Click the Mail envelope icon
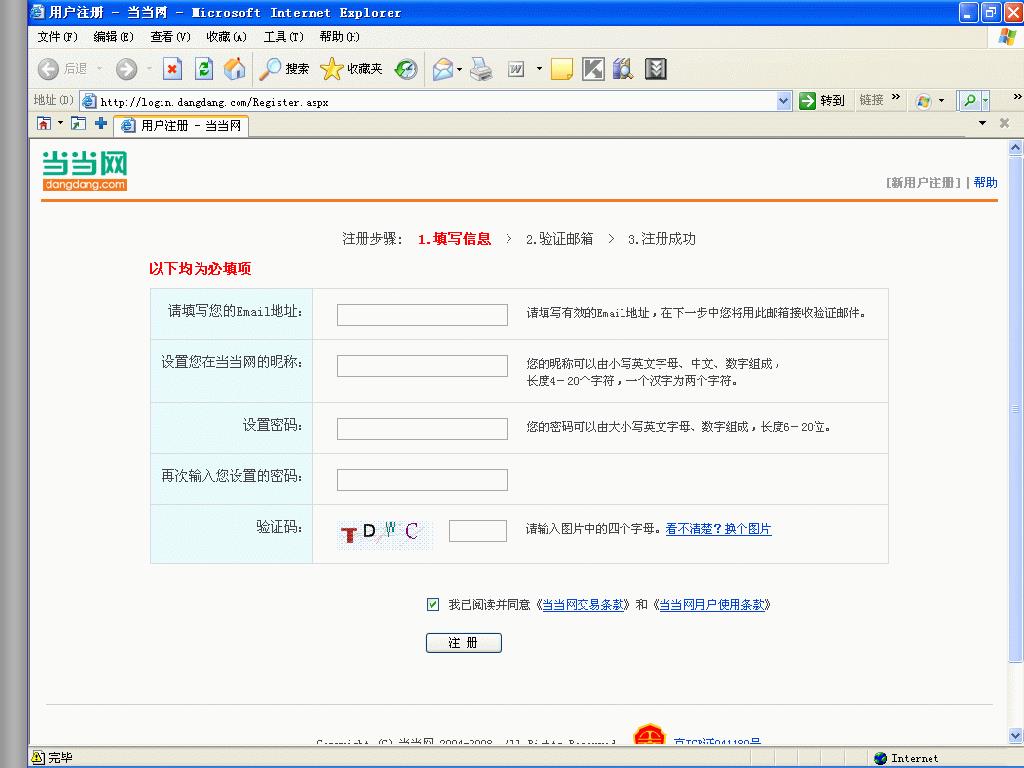 (x=443, y=69)
